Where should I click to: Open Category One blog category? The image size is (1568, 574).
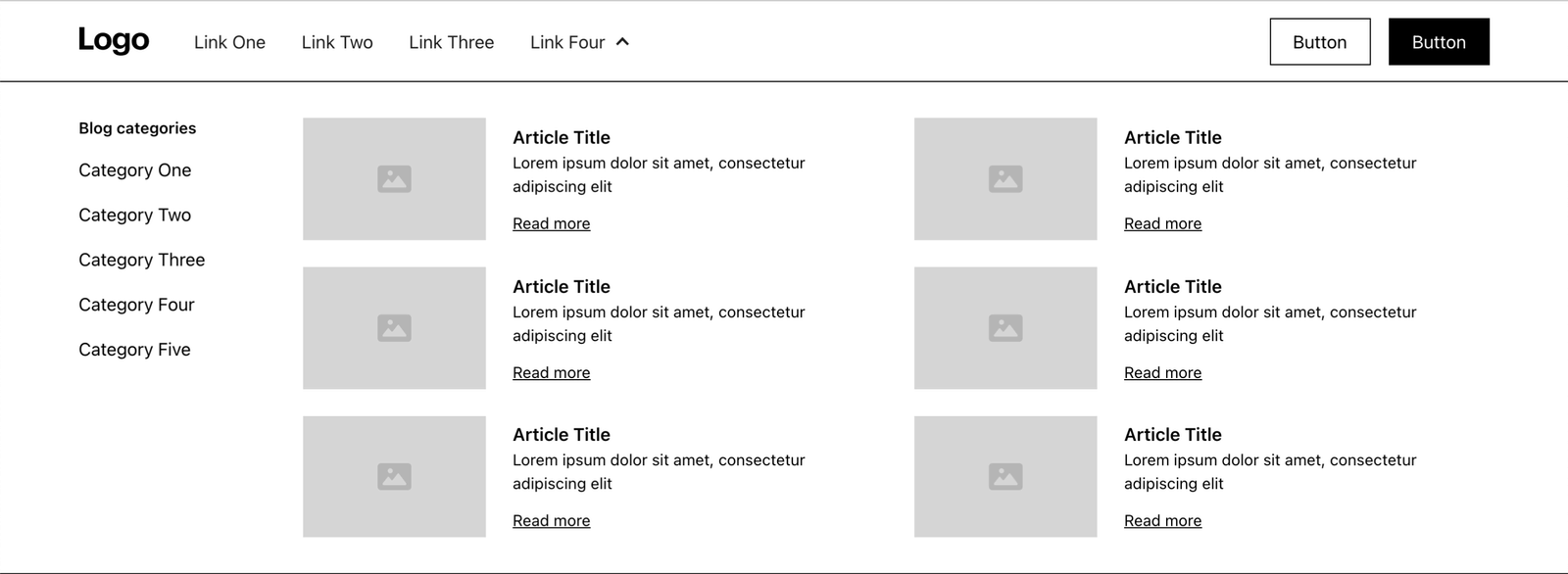135,170
